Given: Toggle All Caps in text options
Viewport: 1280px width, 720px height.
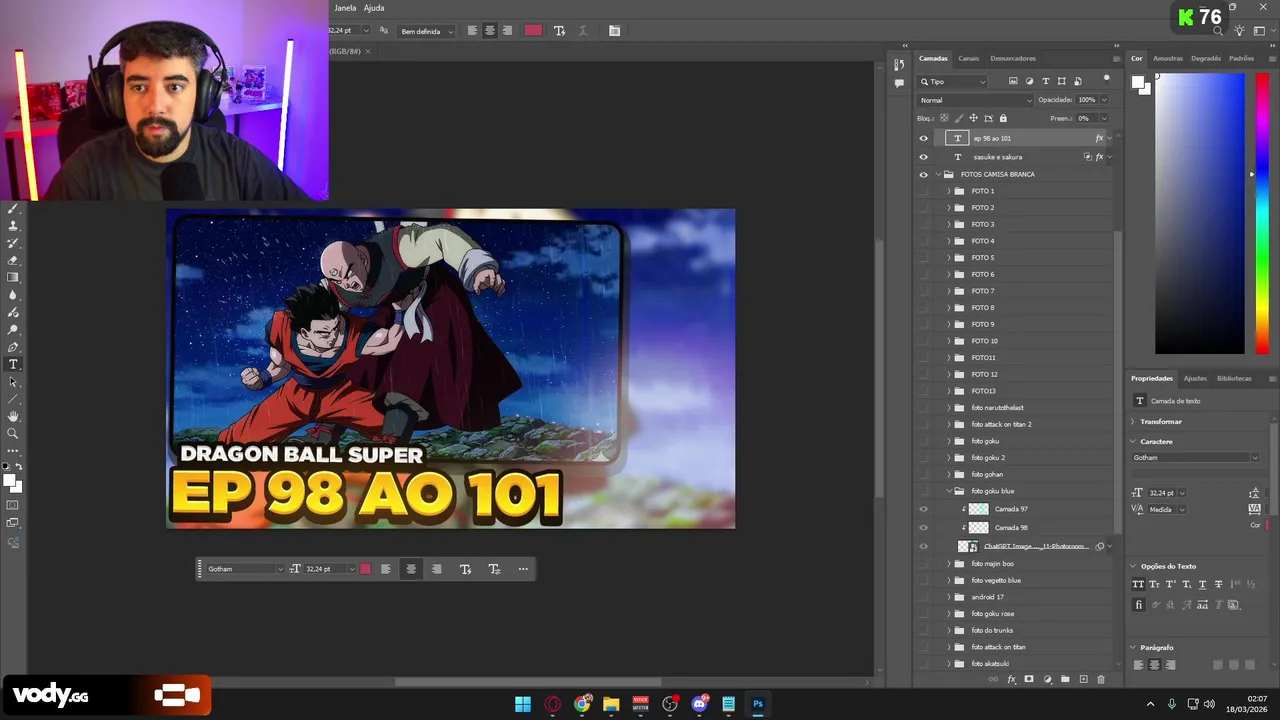Looking at the screenshot, I should tap(1138, 584).
